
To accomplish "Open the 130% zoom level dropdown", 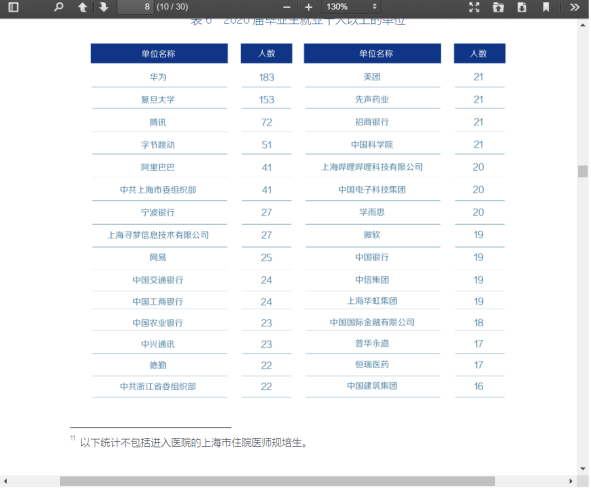I will point(351,7).
